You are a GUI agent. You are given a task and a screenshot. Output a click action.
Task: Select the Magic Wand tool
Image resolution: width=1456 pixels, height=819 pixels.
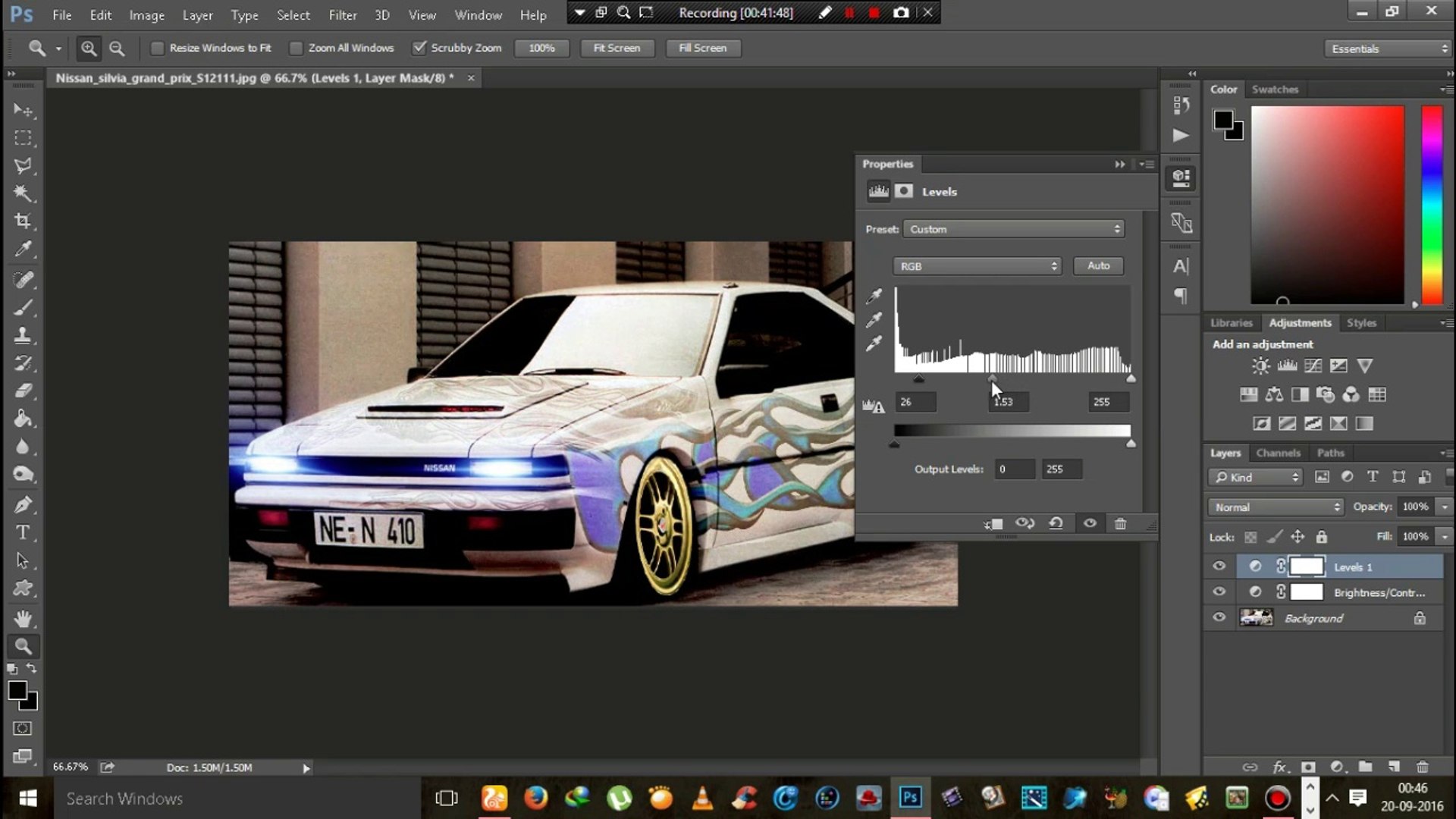tap(23, 193)
